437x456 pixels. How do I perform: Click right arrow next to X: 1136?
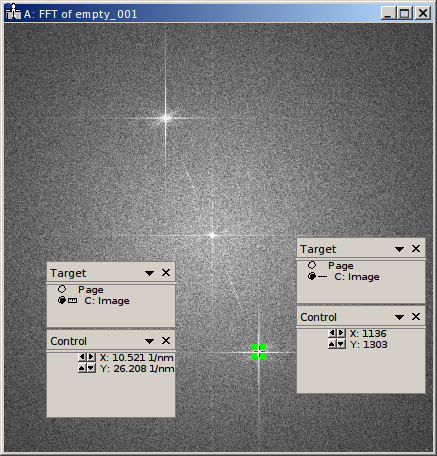[x=341, y=333]
